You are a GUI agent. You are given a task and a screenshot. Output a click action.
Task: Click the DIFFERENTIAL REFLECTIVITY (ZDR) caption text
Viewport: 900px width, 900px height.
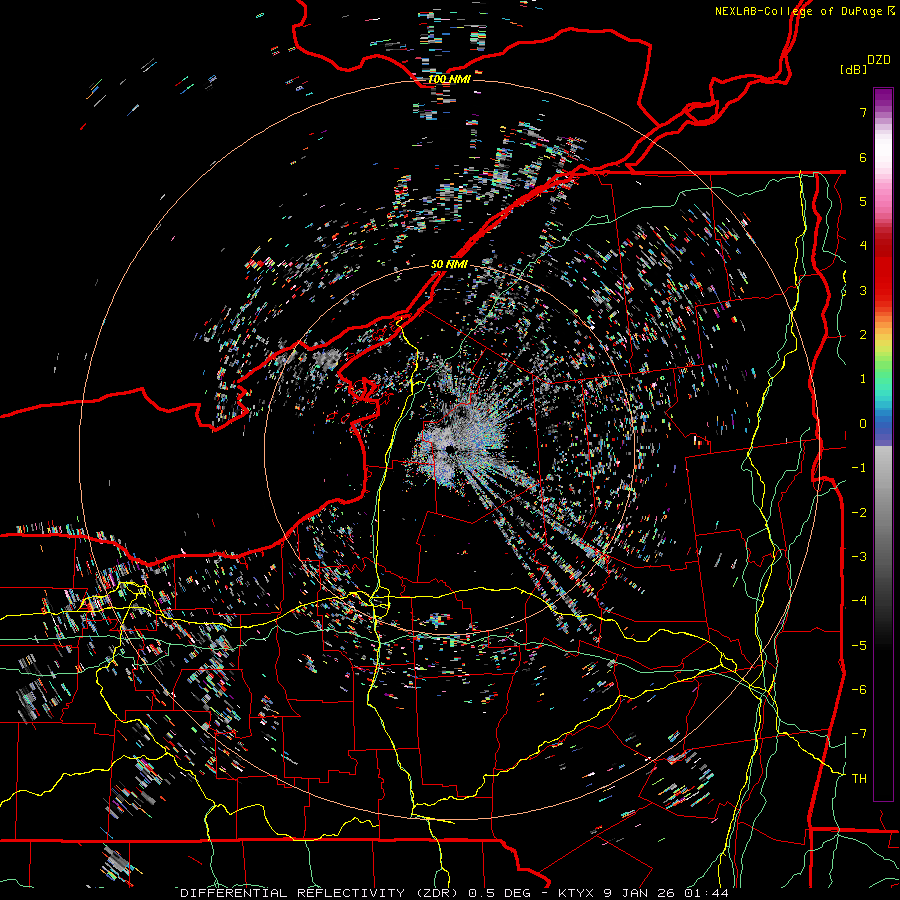point(320,893)
